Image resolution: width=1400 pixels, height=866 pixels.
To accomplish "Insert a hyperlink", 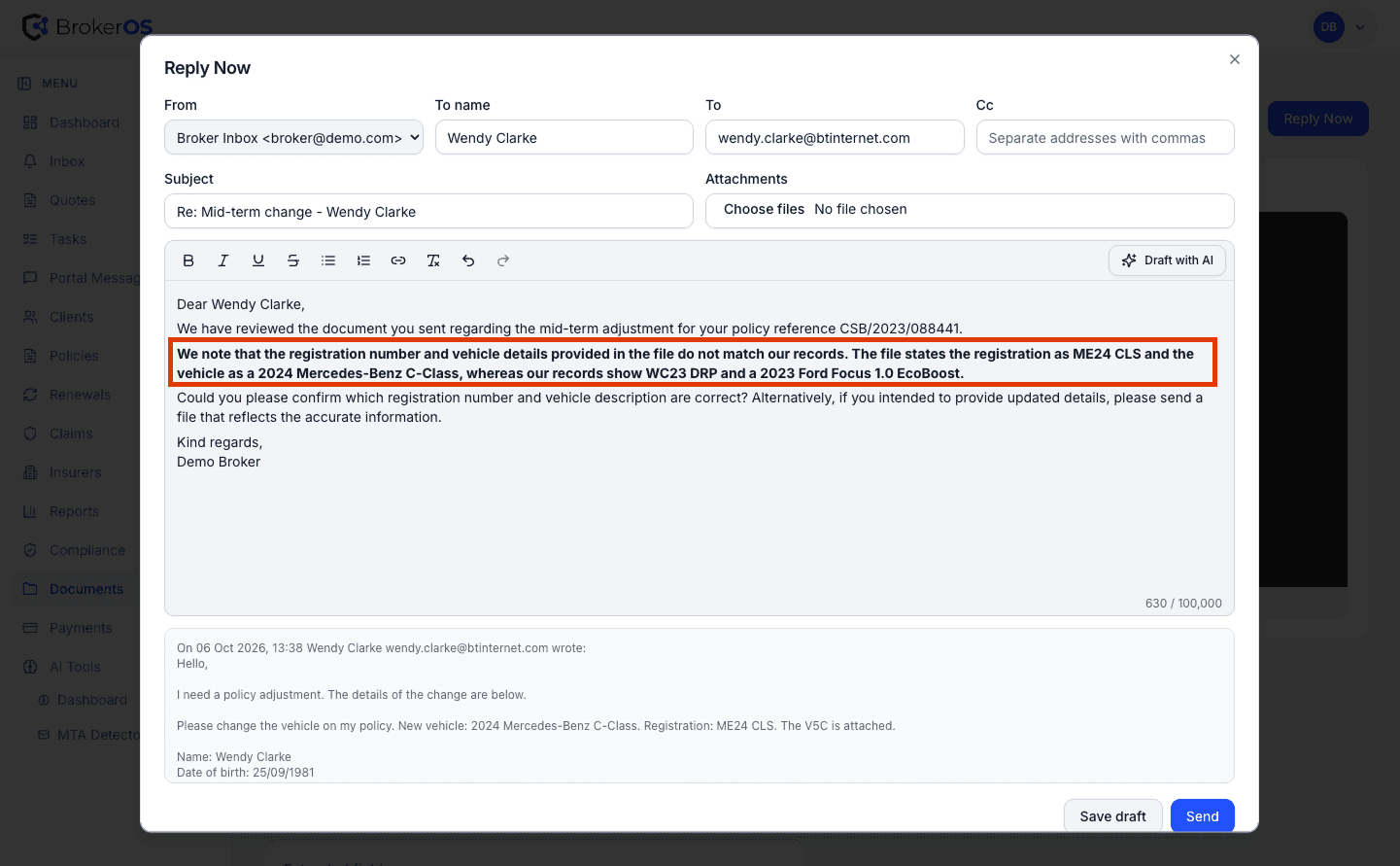I will [398, 260].
